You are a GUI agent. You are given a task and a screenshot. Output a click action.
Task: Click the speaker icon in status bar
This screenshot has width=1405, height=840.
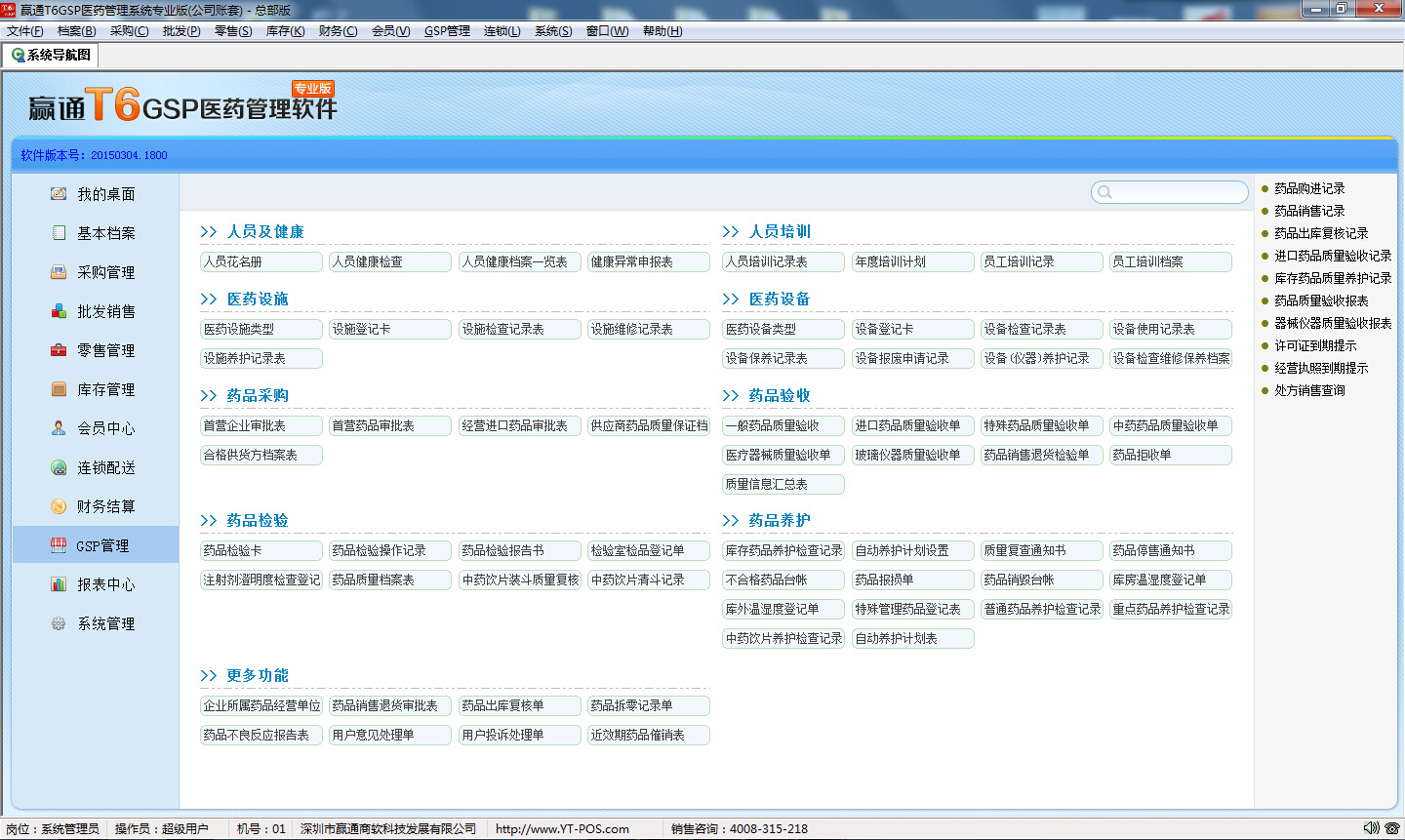coord(1371,828)
